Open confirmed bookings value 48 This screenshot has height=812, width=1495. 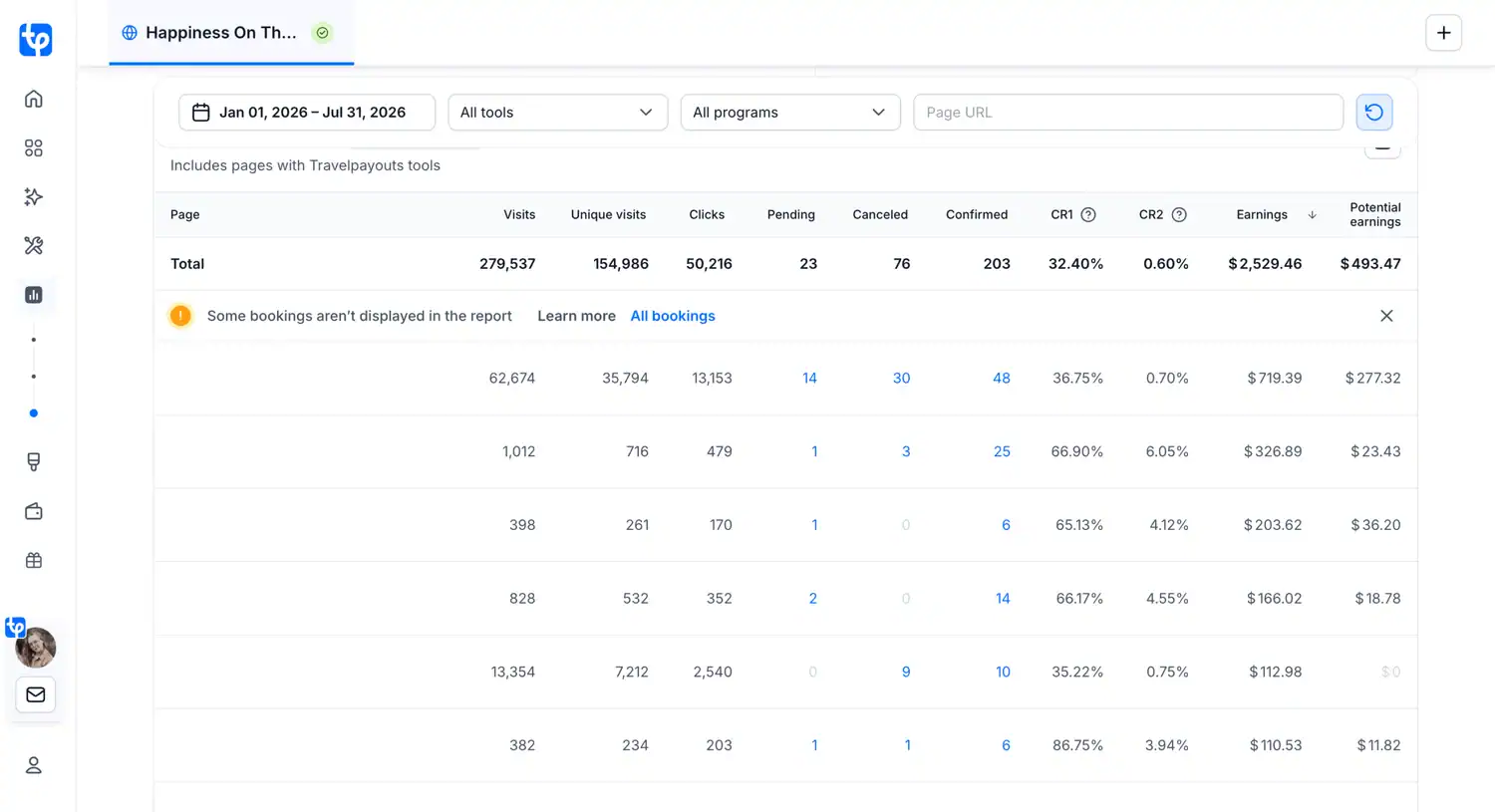[1002, 378]
